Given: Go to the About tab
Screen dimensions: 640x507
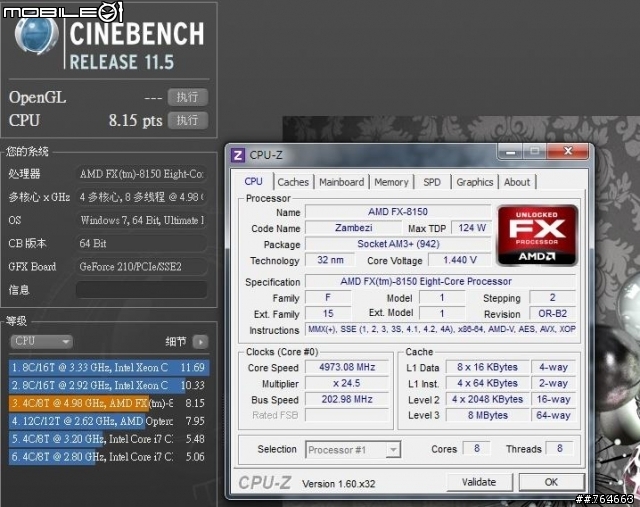Looking at the screenshot, I should (x=517, y=182).
